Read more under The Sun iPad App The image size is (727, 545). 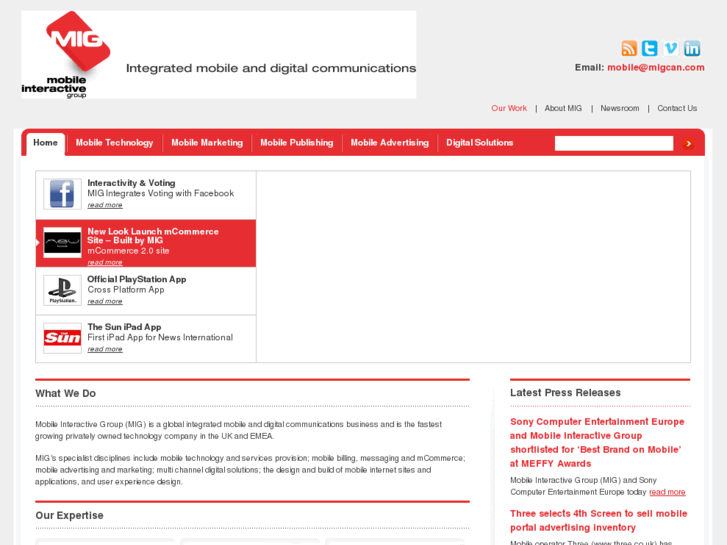105,349
